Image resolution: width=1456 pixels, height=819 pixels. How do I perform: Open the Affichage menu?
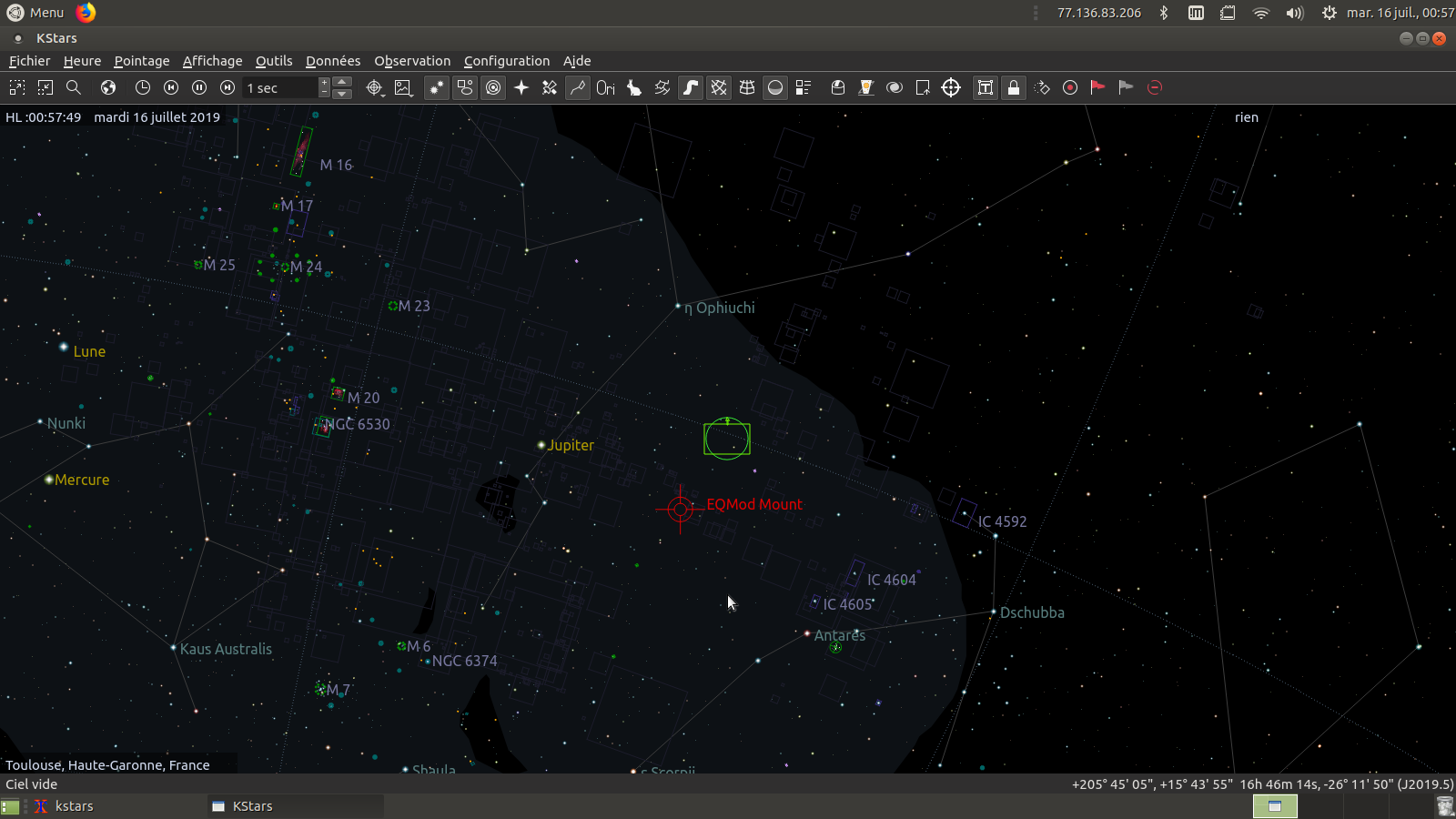pos(213,61)
